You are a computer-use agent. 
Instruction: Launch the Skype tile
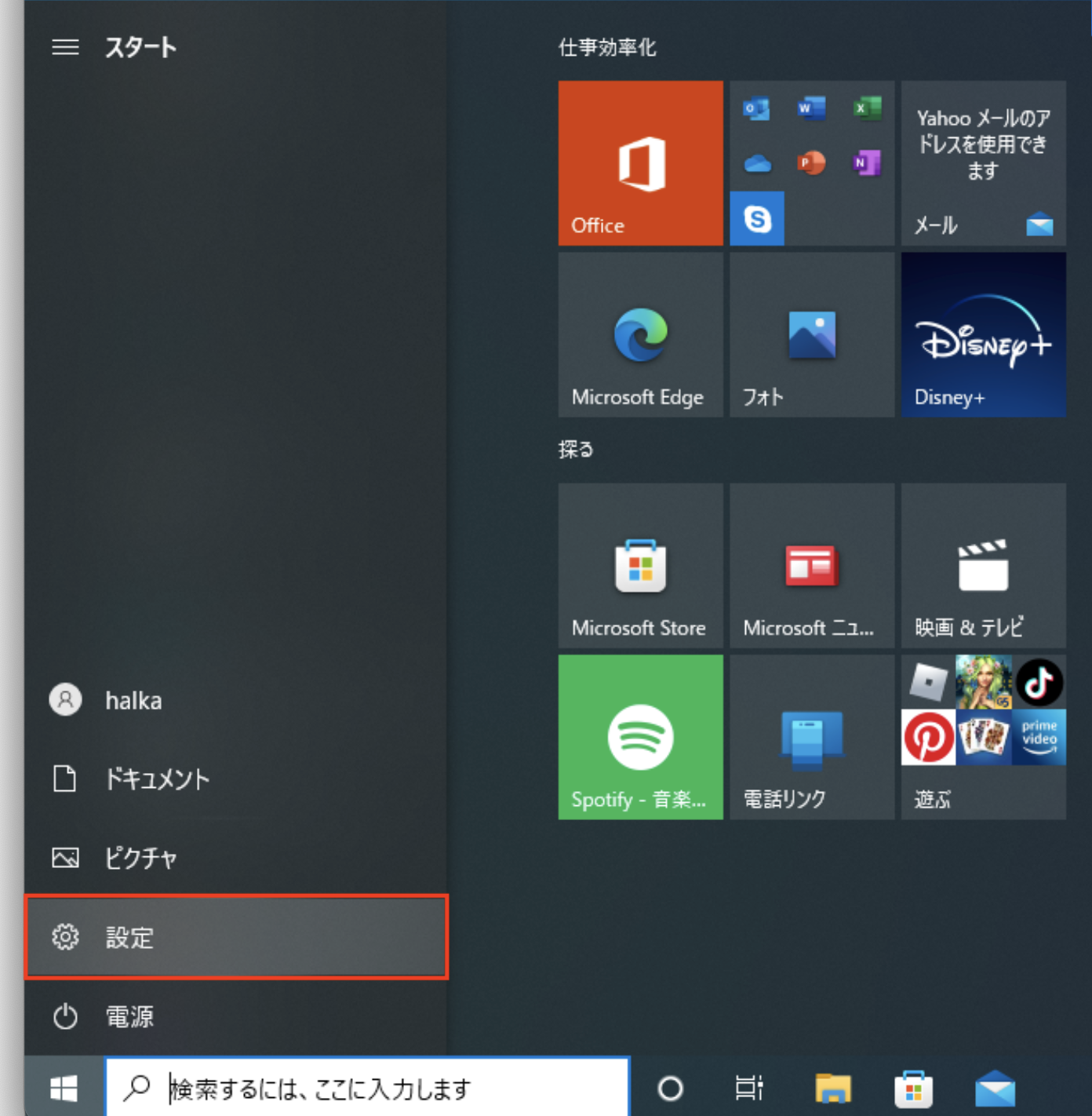coord(757,219)
